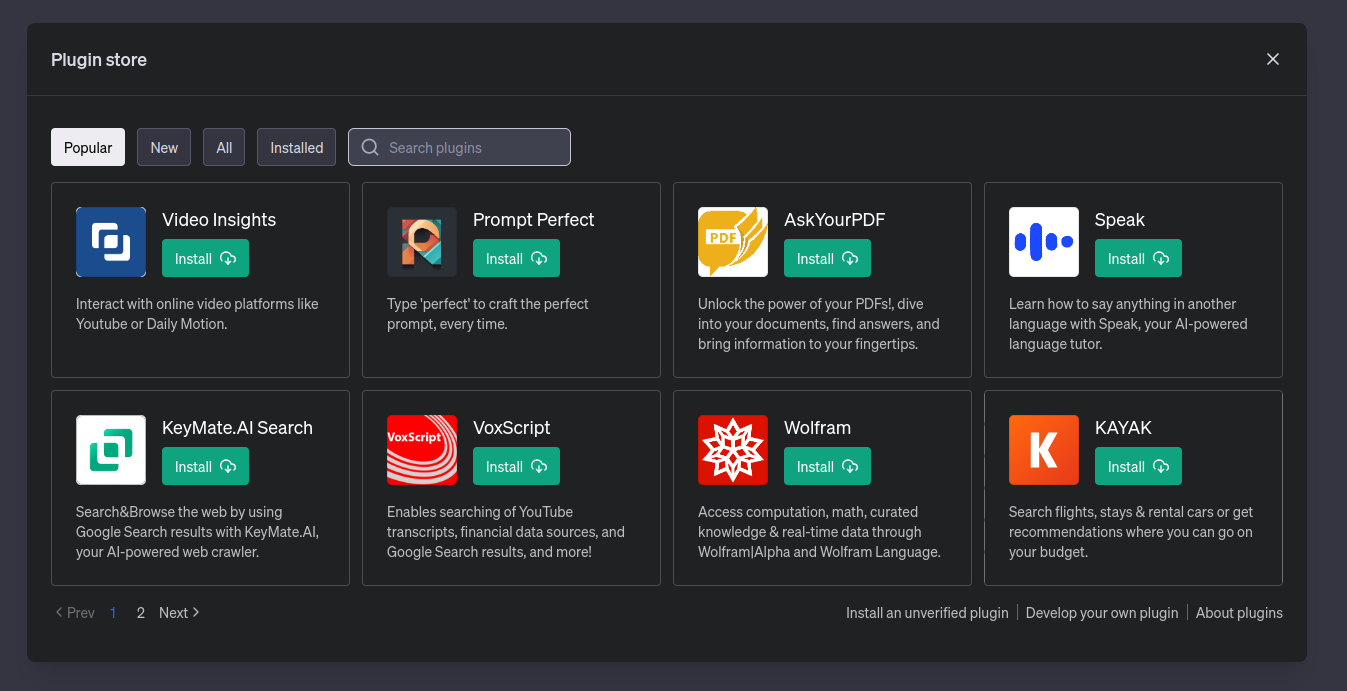Install the Wolfram plugin

pyautogui.click(x=827, y=466)
